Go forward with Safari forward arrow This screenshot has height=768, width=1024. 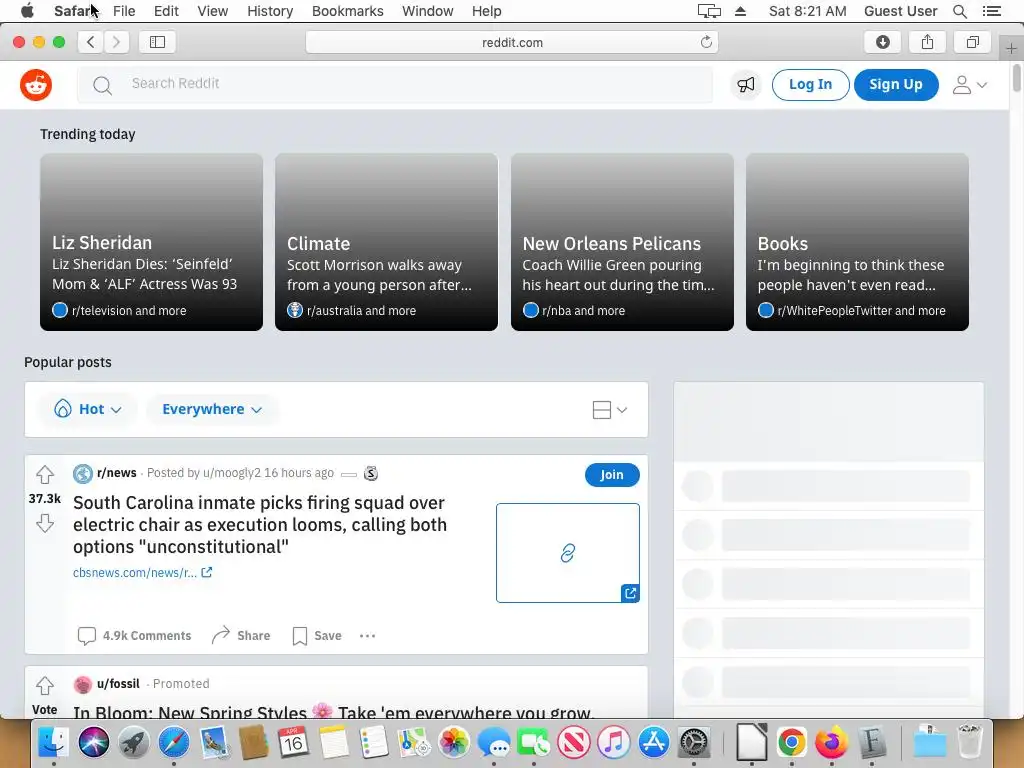[116, 42]
